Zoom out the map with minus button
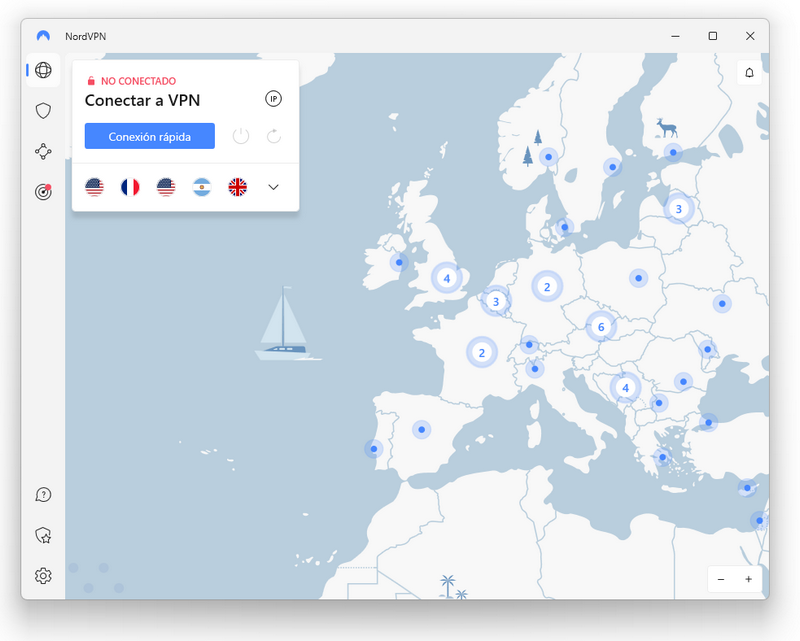The height and width of the screenshot is (641, 800). (721, 579)
